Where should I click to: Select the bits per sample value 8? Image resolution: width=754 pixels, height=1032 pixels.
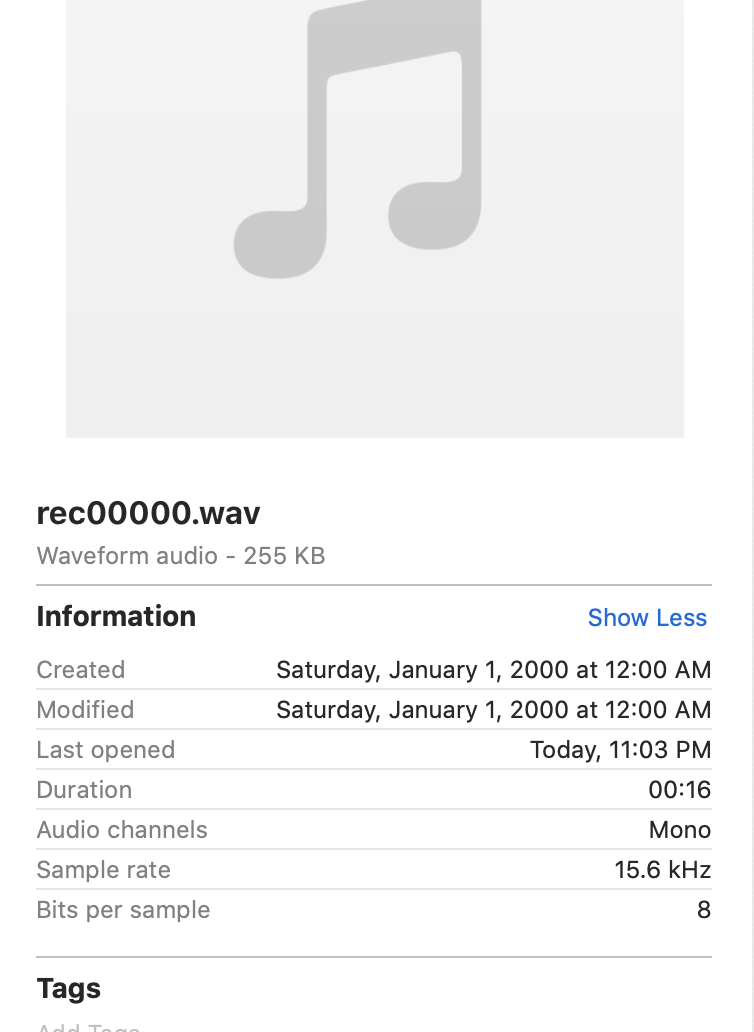tap(704, 910)
